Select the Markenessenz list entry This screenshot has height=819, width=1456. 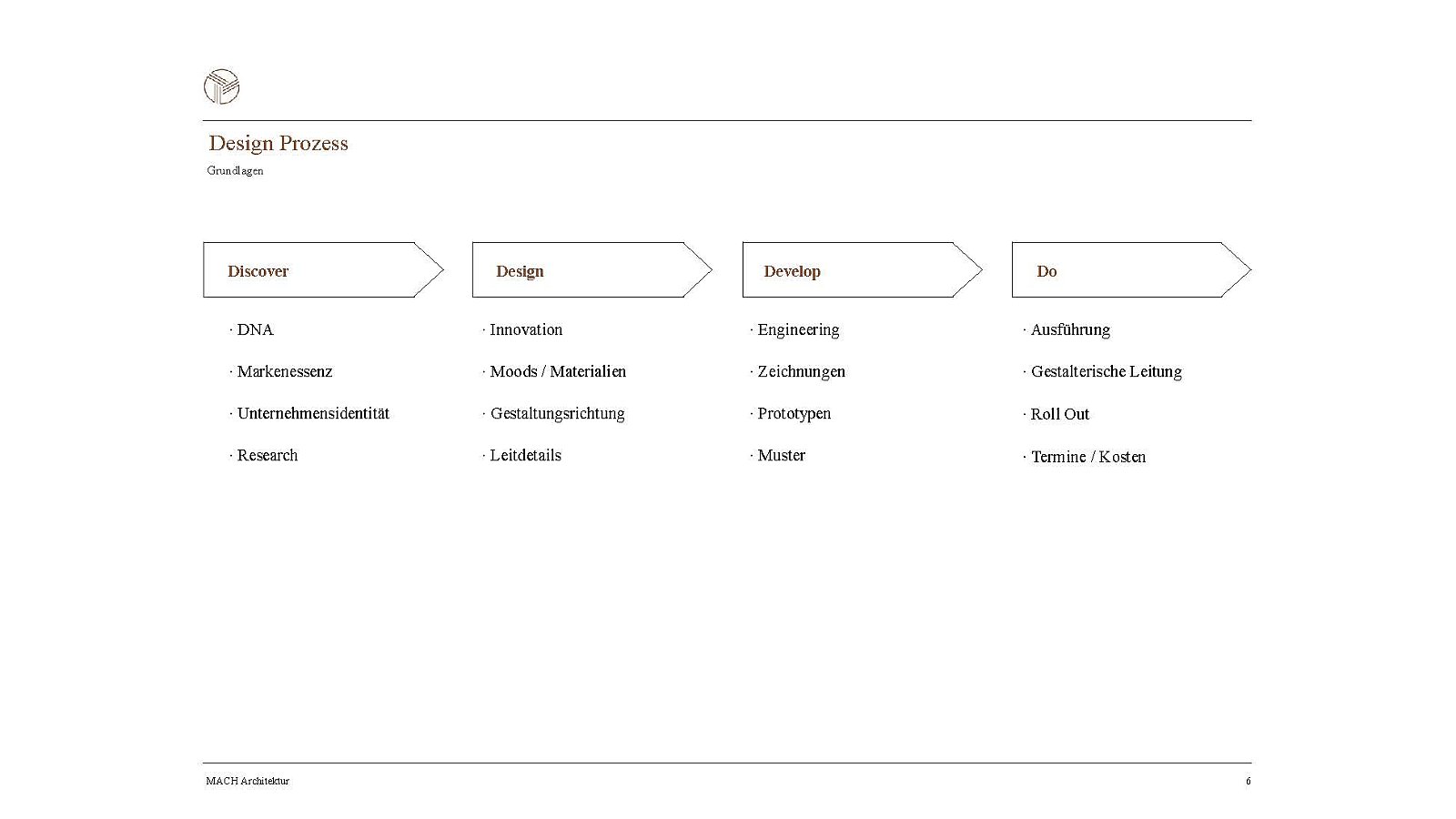pyautogui.click(x=285, y=371)
